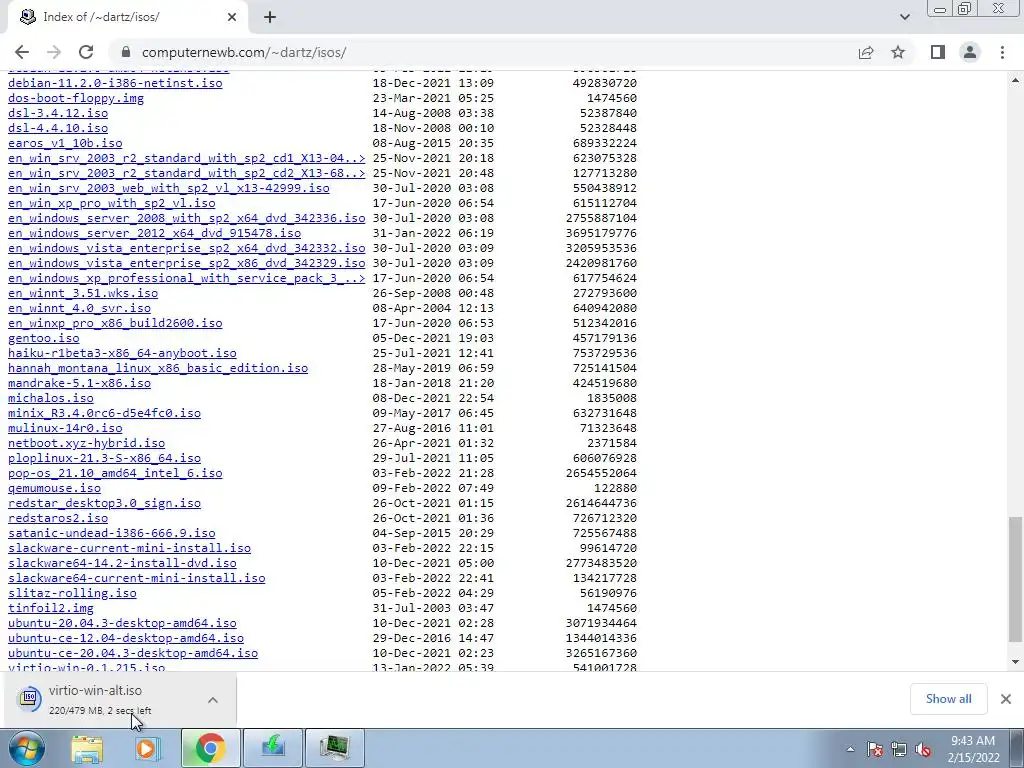Switch to the download arrow taskbar app
The image size is (1024, 768).
pos(272,748)
